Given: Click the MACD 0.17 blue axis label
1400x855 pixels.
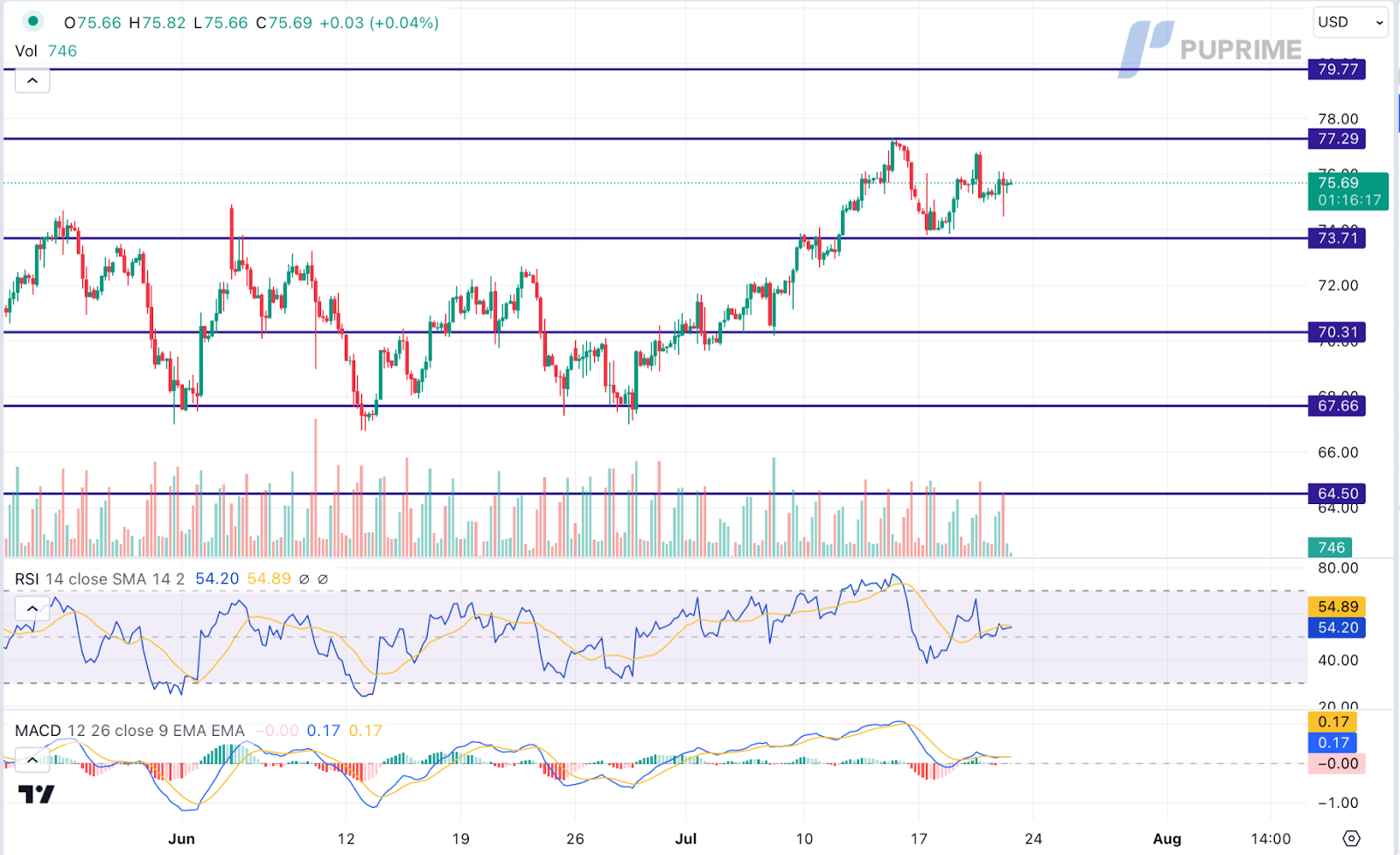Looking at the screenshot, I should (x=1333, y=743).
